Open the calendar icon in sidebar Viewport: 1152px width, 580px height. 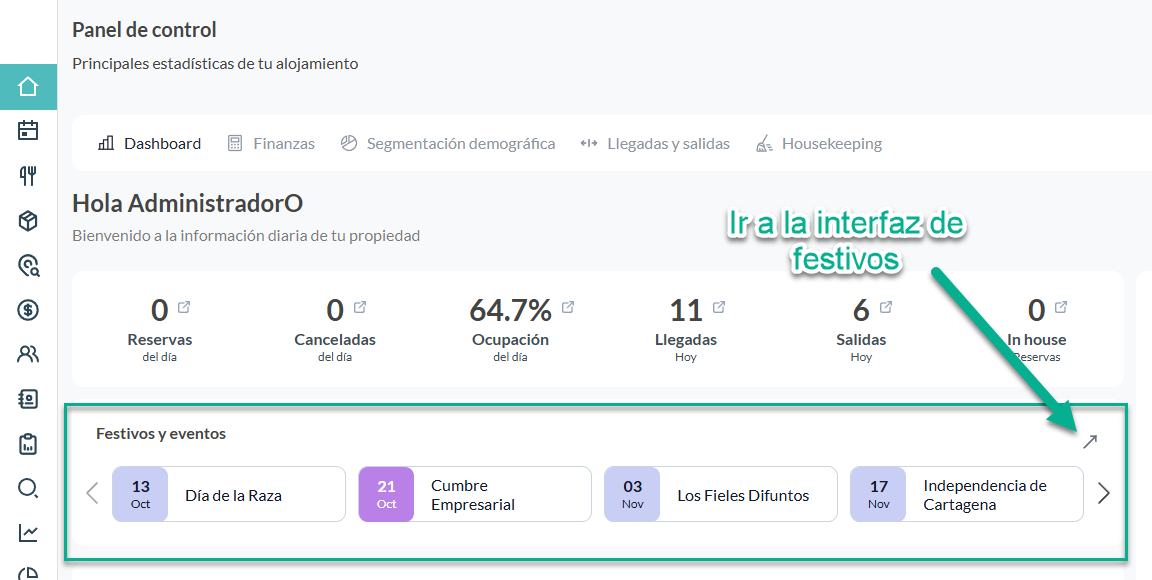click(x=28, y=130)
